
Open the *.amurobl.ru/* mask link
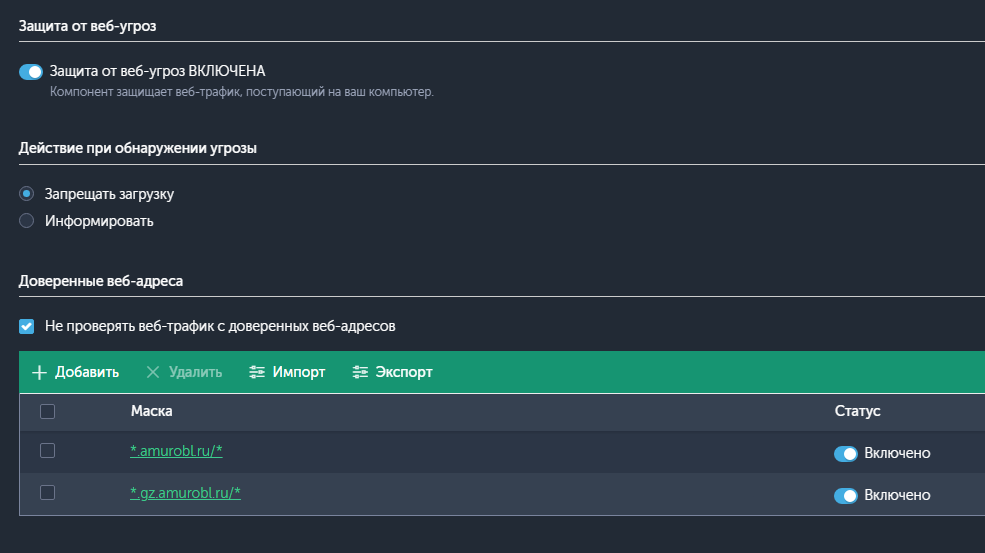176,451
